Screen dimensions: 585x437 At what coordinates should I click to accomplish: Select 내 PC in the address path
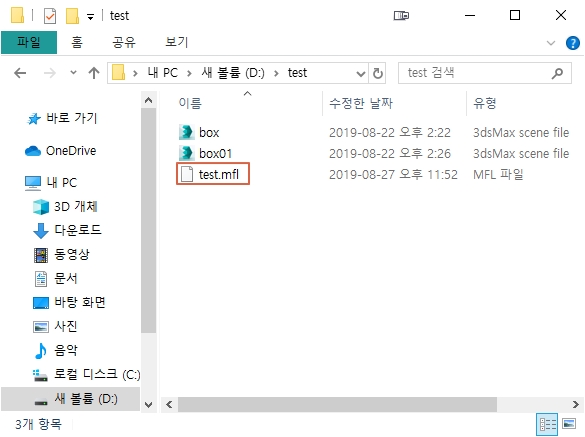pos(162,72)
